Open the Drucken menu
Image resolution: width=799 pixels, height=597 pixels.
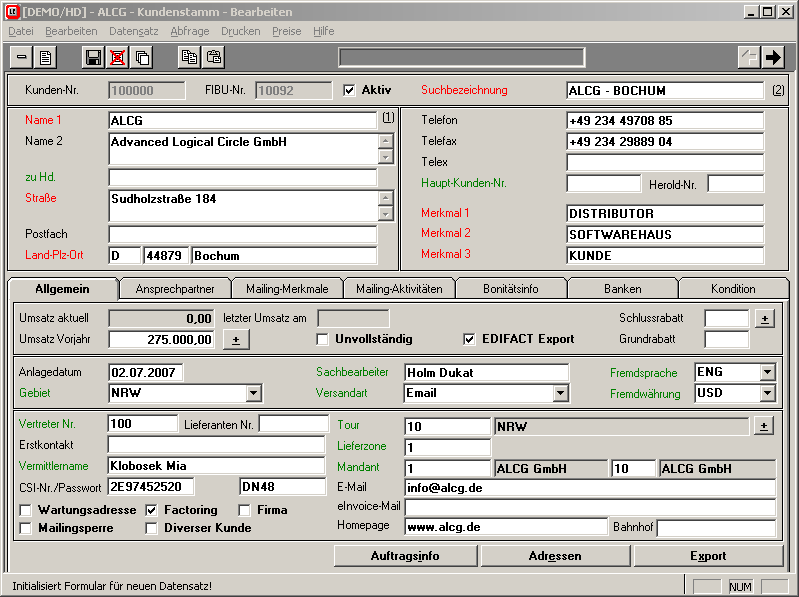[x=240, y=31]
